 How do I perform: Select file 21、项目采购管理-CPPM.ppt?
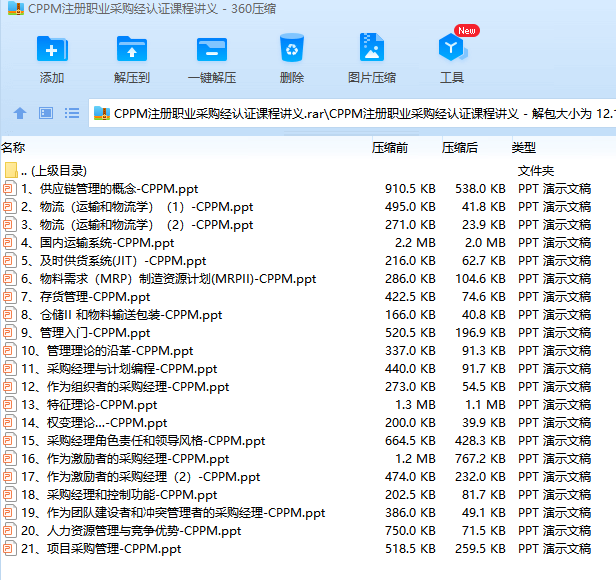[x=100, y=549]
